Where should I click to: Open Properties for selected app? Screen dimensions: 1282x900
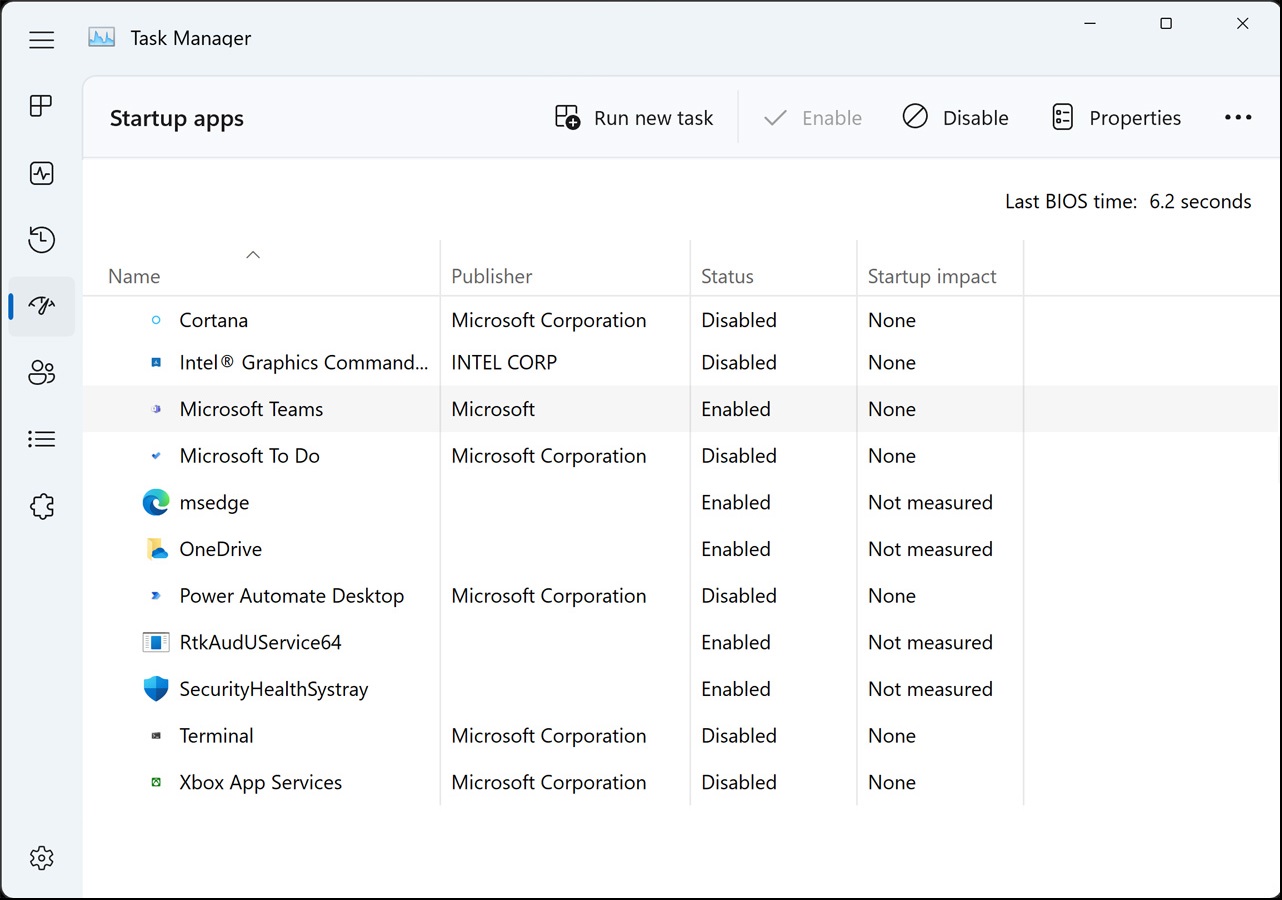[1116, 118]
